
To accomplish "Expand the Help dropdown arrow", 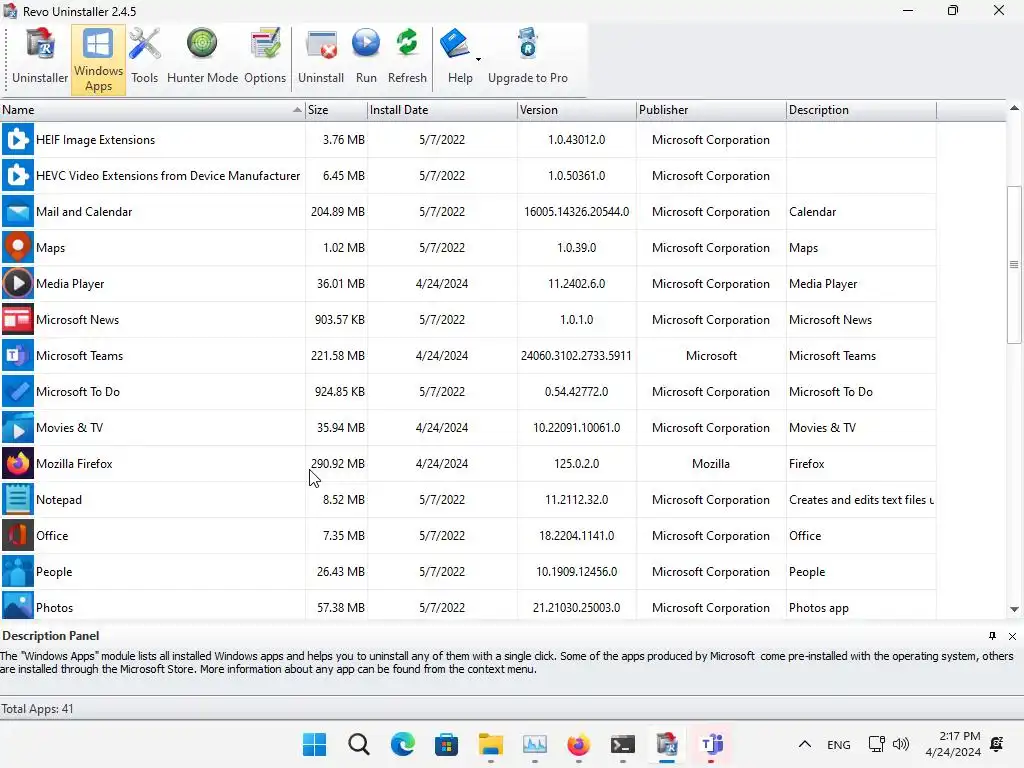I will click(479, 59).
